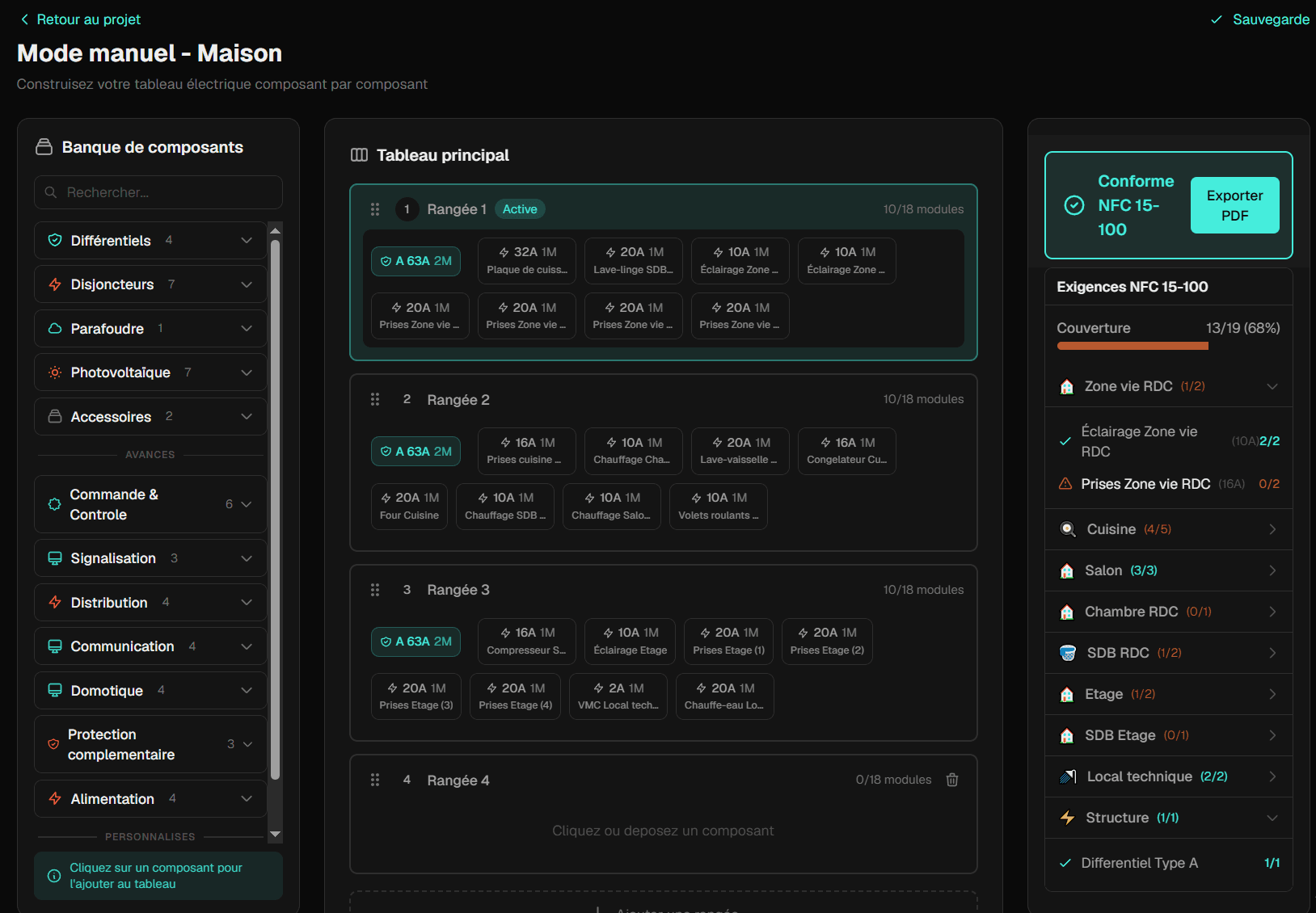Click the search icon in Banque de composants
1316x913 pixels.
(52, 192)
